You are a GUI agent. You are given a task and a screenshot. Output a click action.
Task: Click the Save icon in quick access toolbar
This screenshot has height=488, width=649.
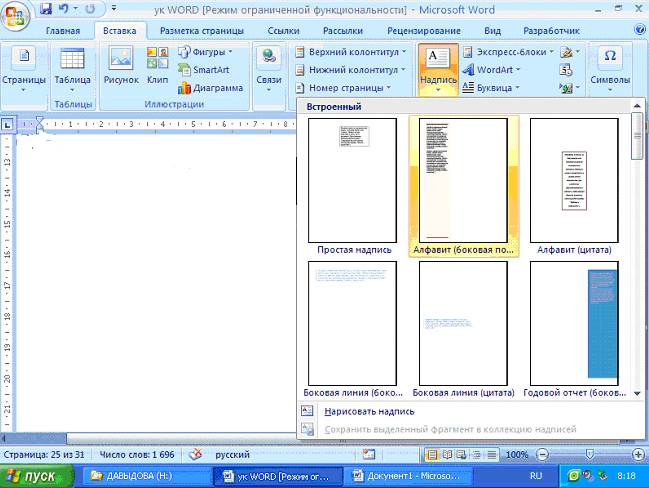(46, 9)
